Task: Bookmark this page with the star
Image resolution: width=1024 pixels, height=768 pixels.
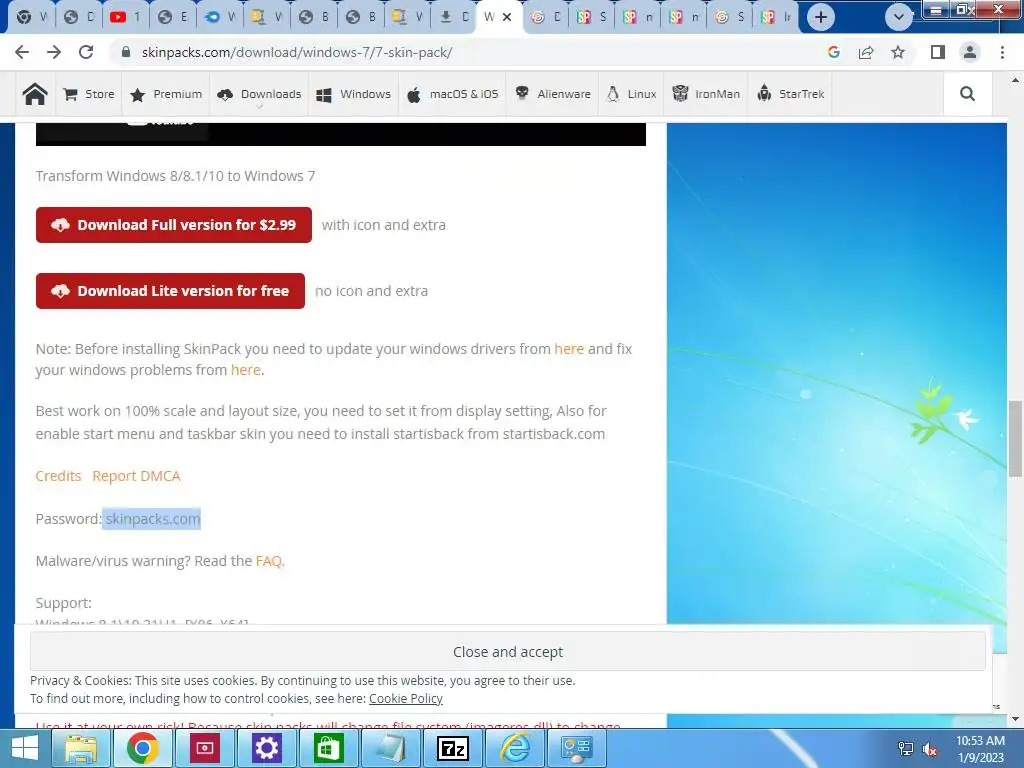Action: click(898, 52)
